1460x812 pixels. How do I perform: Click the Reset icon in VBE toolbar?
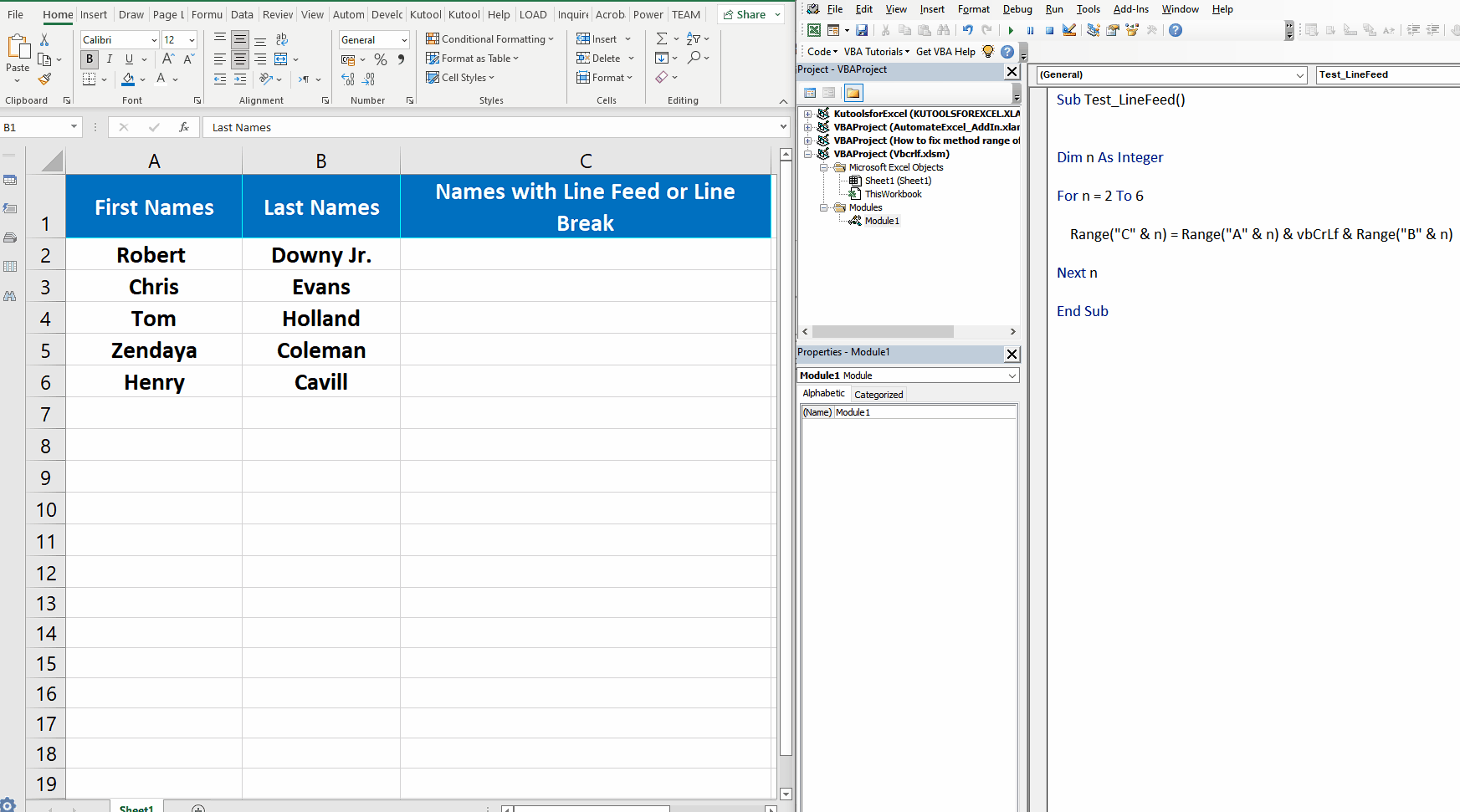pyautogui.click(x=1049, y=30)
